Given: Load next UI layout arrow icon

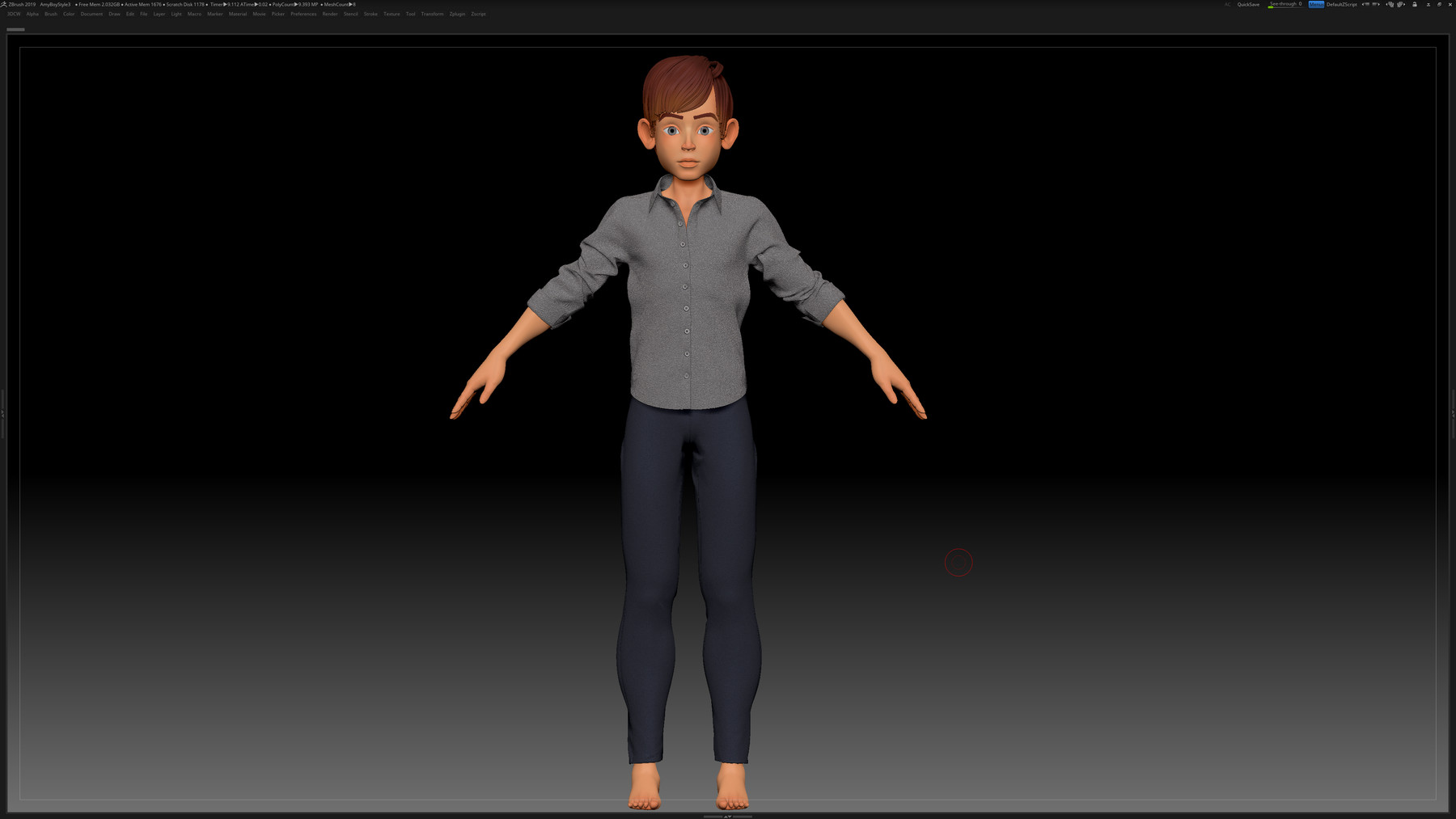Looking at the screenshot, I should (1375, 4).
